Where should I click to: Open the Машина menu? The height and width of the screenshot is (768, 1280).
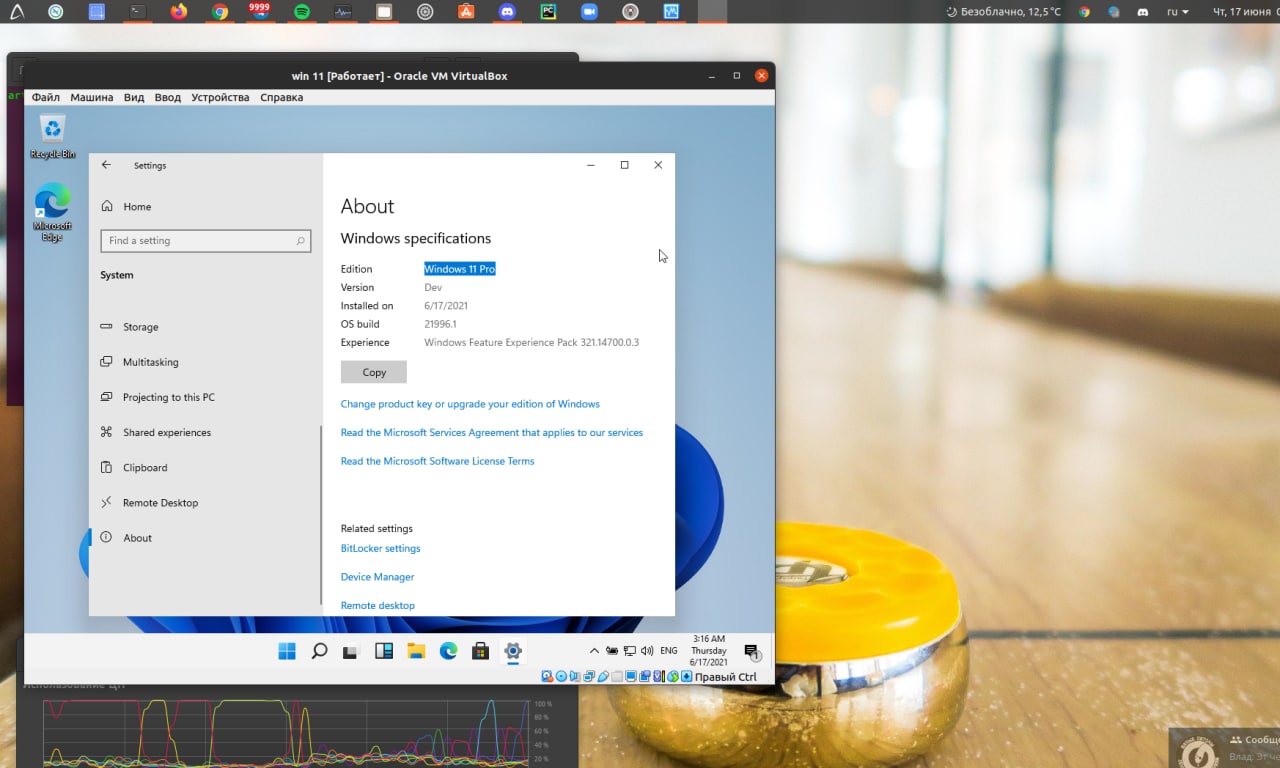point(91,97)
